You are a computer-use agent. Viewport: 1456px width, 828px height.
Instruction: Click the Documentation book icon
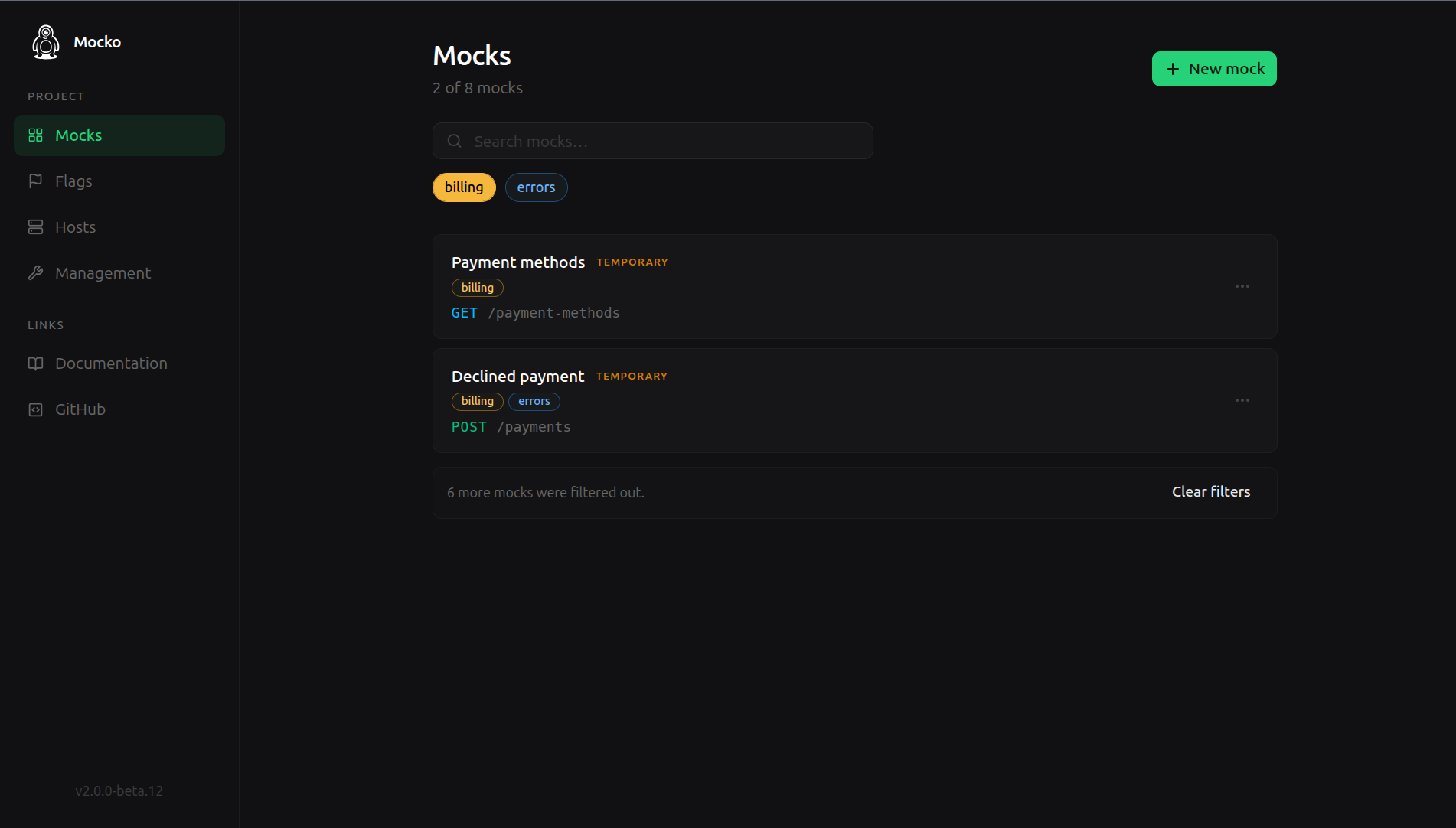(35, 363)
